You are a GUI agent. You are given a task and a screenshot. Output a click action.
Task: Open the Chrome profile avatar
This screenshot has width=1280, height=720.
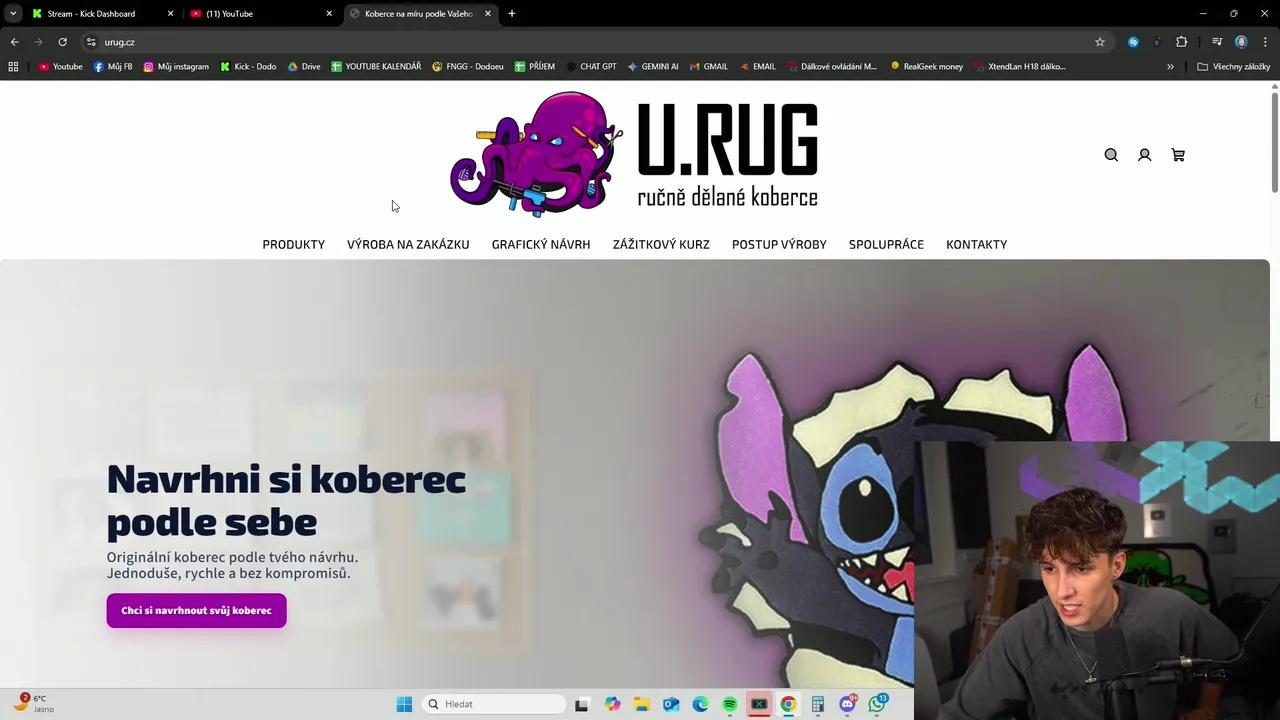click(1241, 42)
